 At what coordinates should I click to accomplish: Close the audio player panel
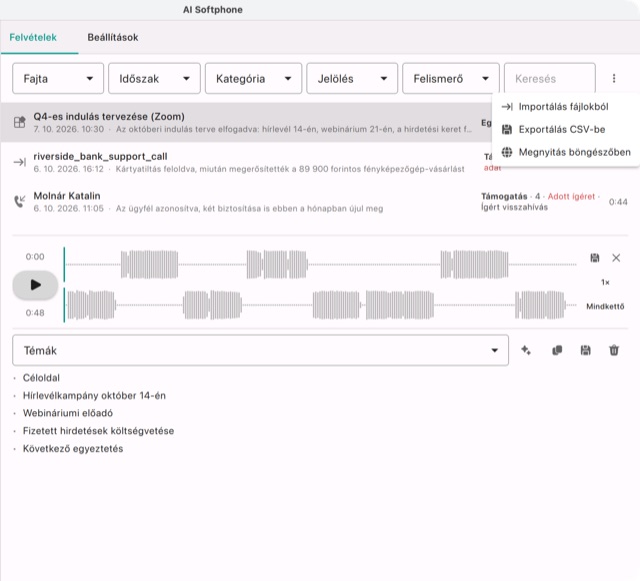(616, 258)
